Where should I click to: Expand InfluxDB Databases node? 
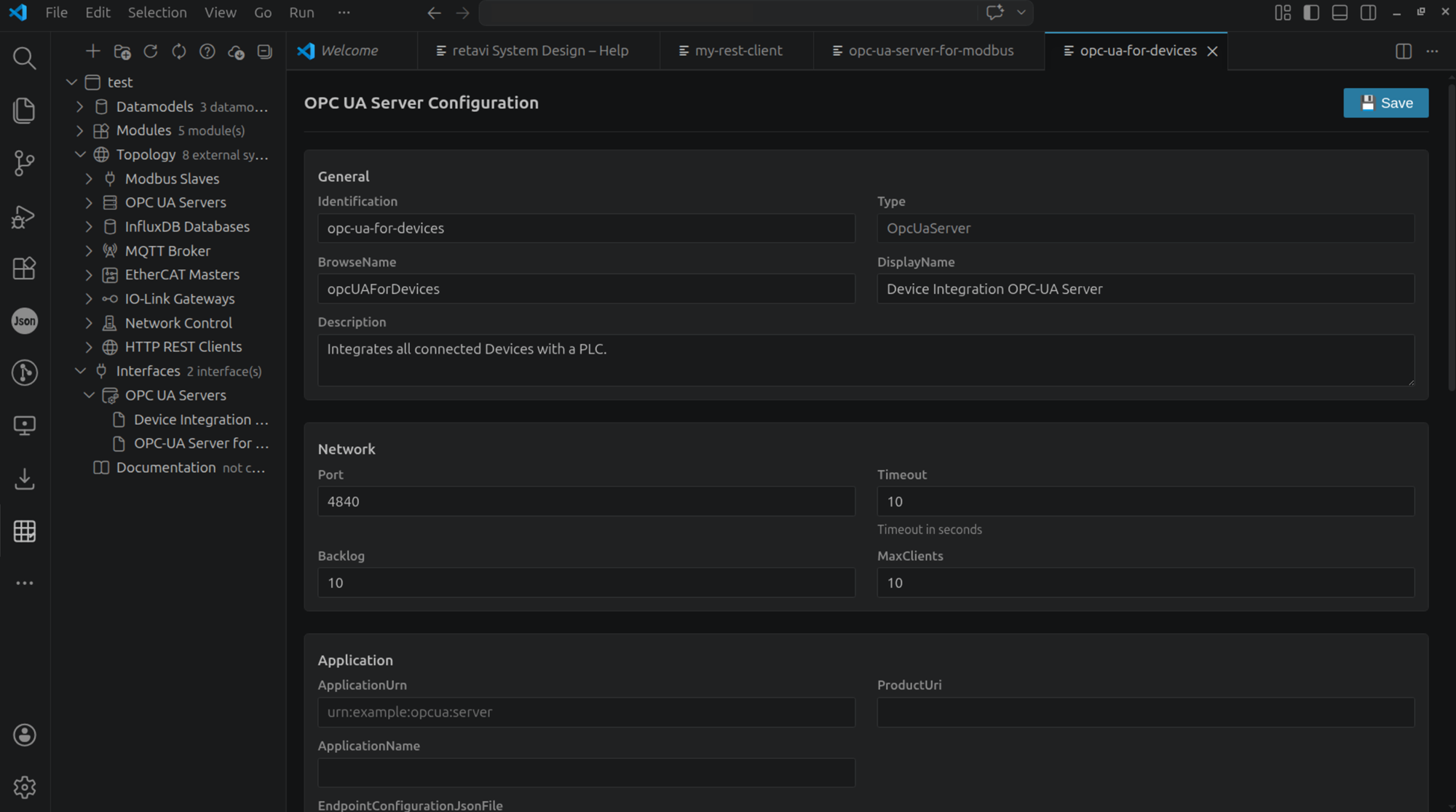(x=89, y=226)
